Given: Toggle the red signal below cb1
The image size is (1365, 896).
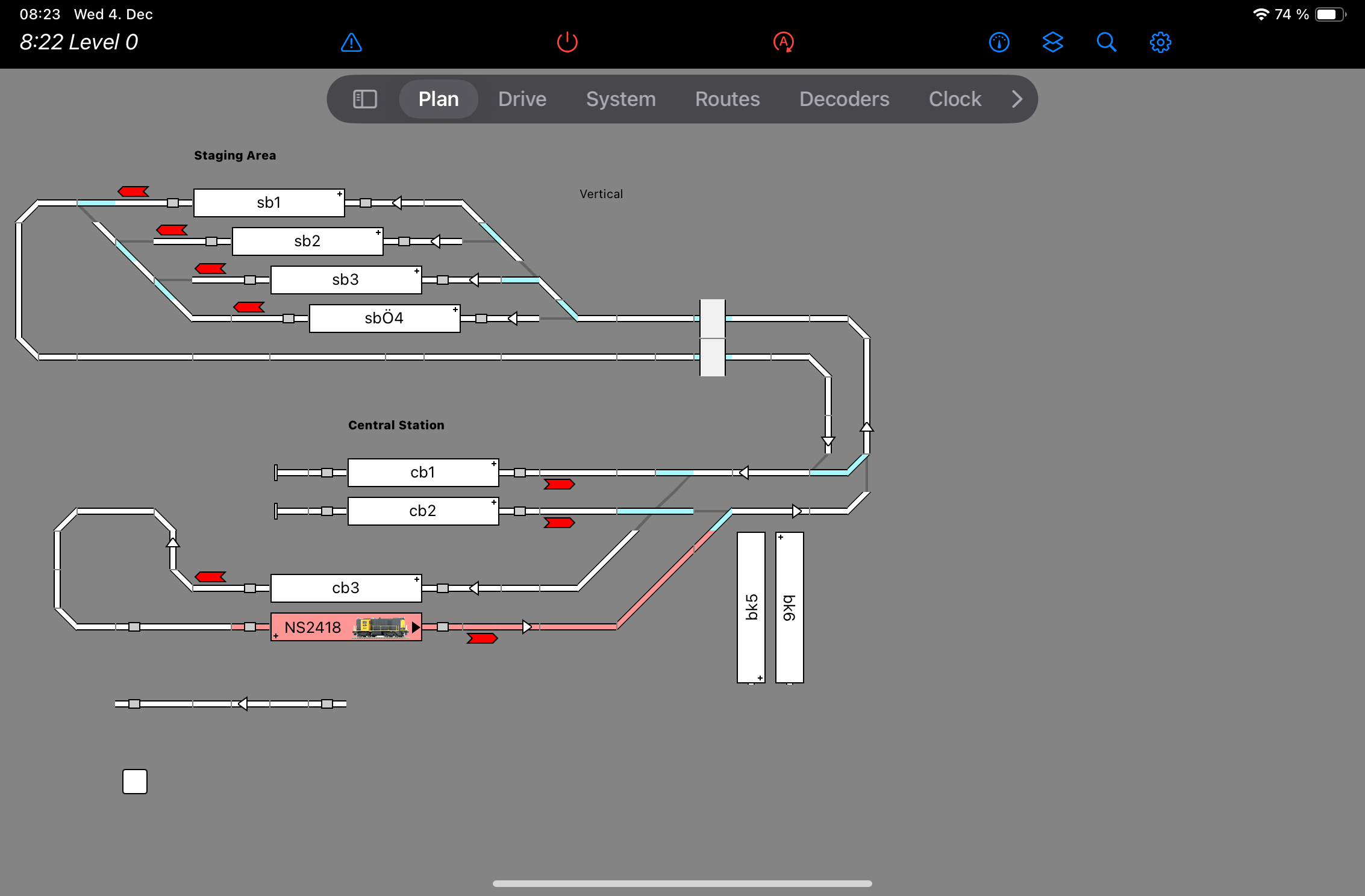Looking at the screenshot, I should click(559, 484).
